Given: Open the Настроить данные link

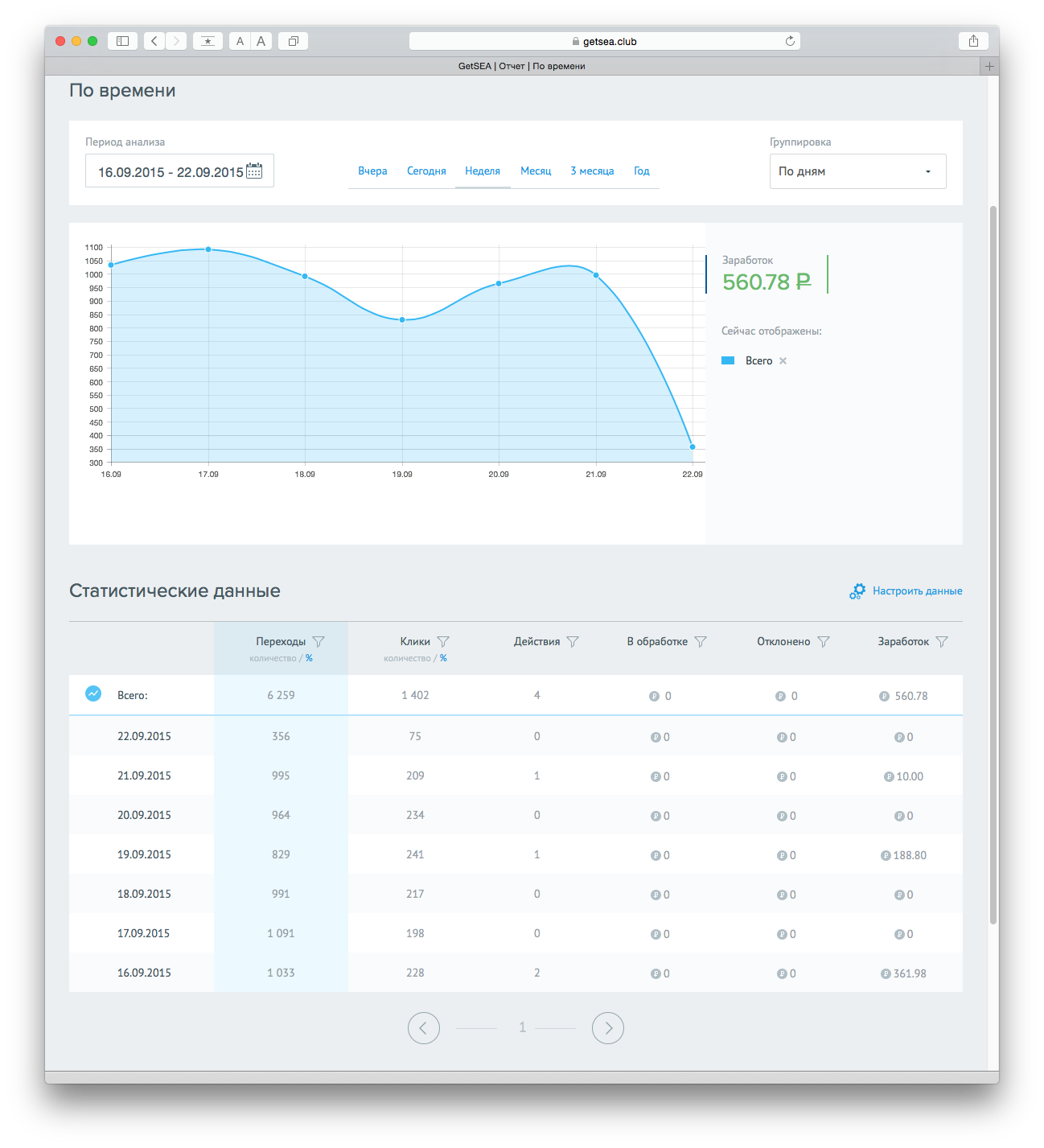Looking at the screenshot, I should point(918,590).
